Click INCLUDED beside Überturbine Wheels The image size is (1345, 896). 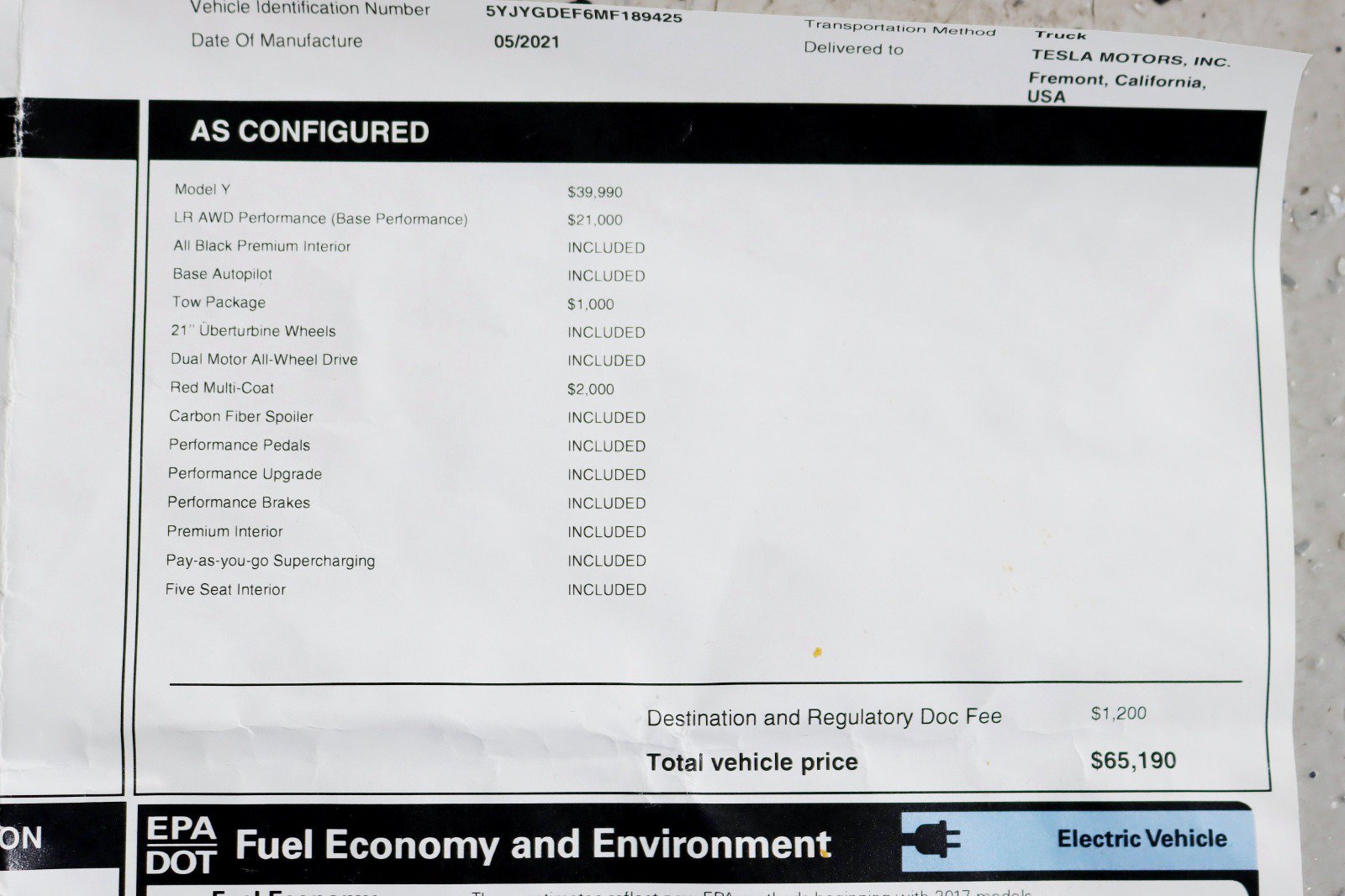click(x=606, y=333)
